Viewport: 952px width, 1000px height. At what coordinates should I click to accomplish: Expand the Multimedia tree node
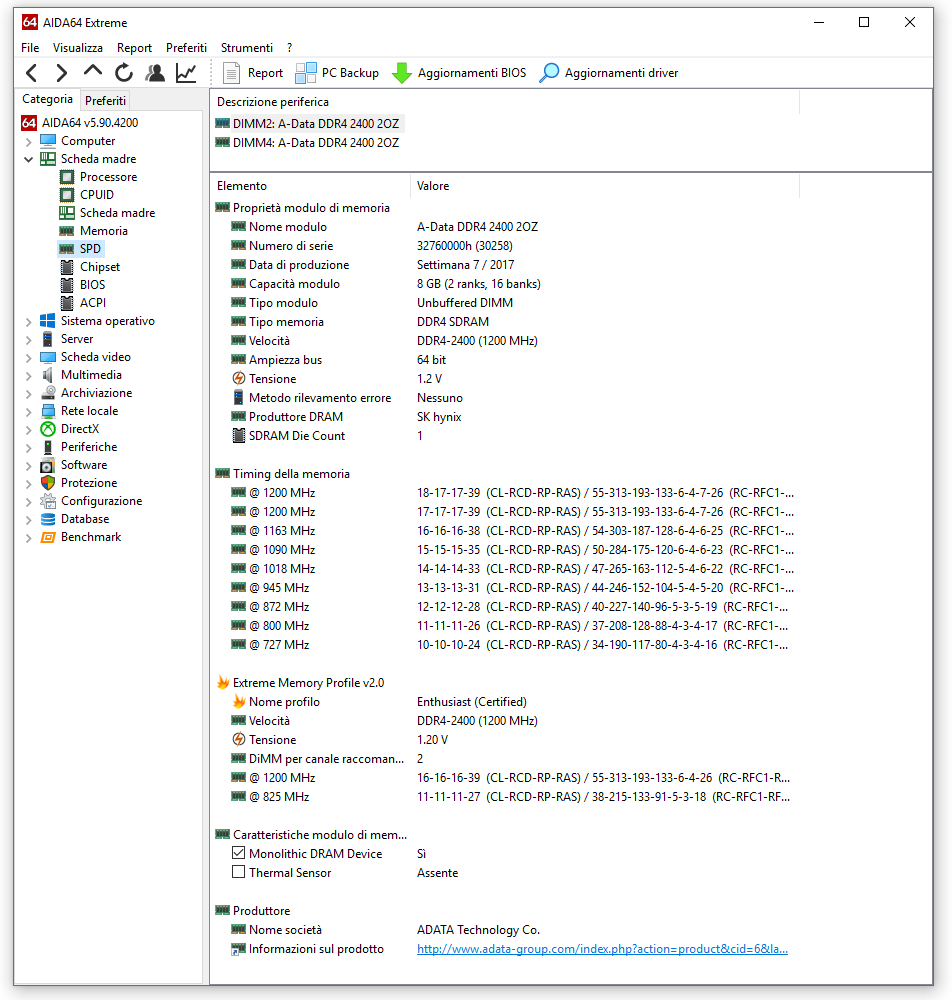coord(29,375)
